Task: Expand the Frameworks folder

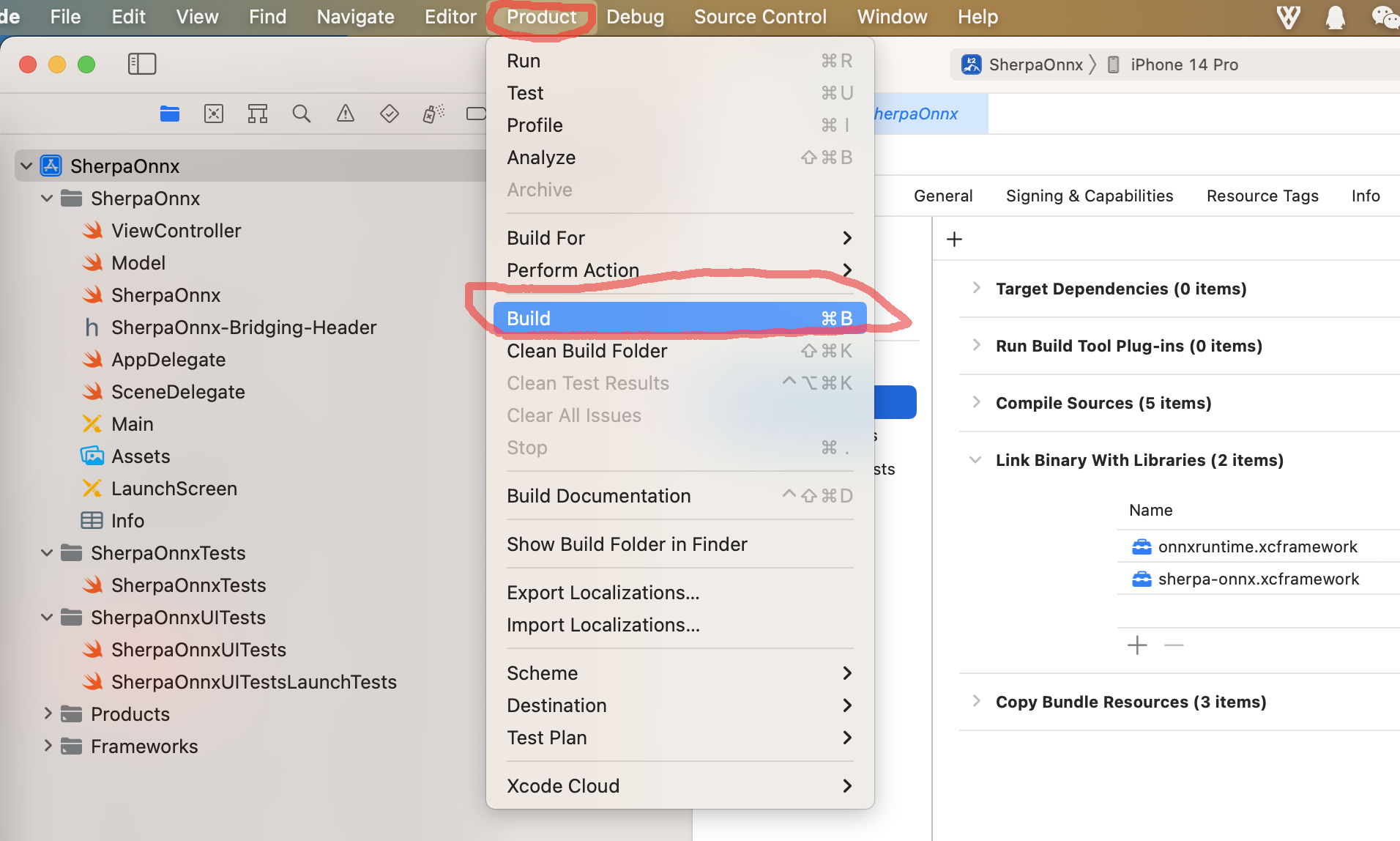Action: pyautogui.click(x=47, y=746)
